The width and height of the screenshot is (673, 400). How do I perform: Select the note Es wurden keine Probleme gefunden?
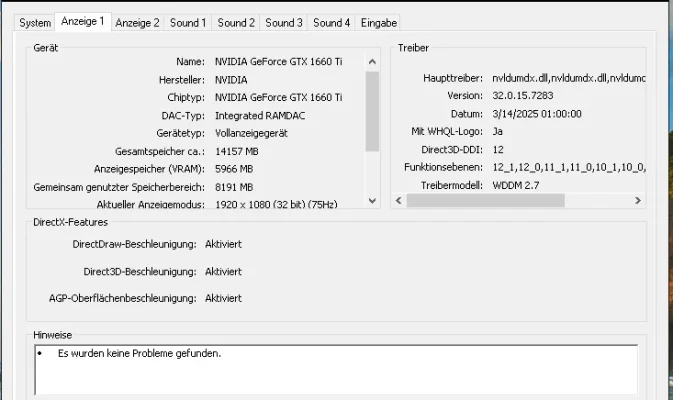pos(139,354)
